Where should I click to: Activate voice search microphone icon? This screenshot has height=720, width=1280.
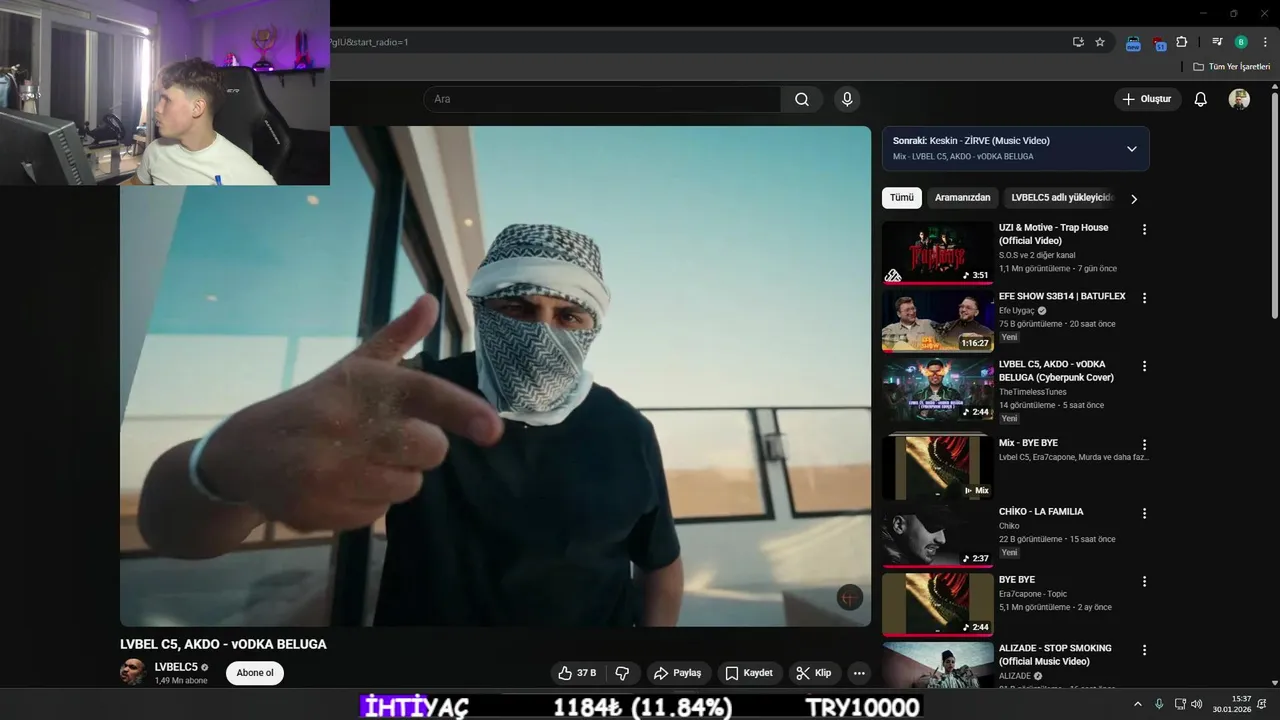(x=847, y=99)
